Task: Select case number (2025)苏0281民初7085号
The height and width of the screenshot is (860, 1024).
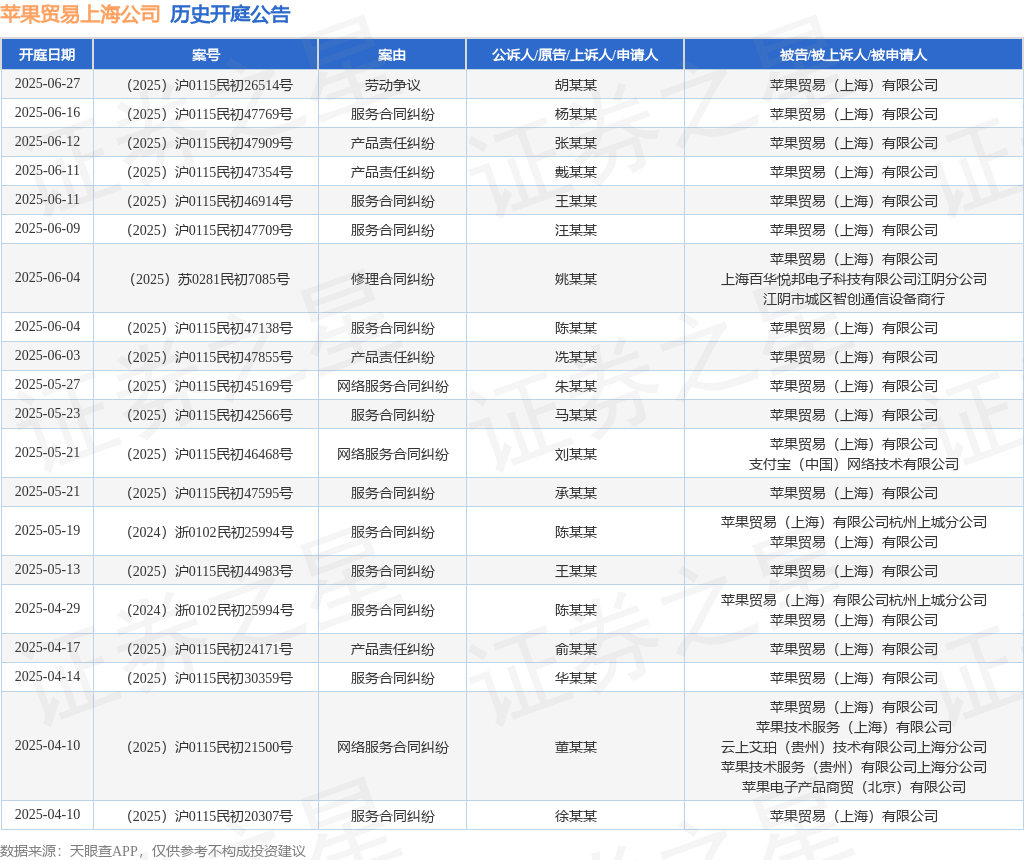Action: [210, 279]
